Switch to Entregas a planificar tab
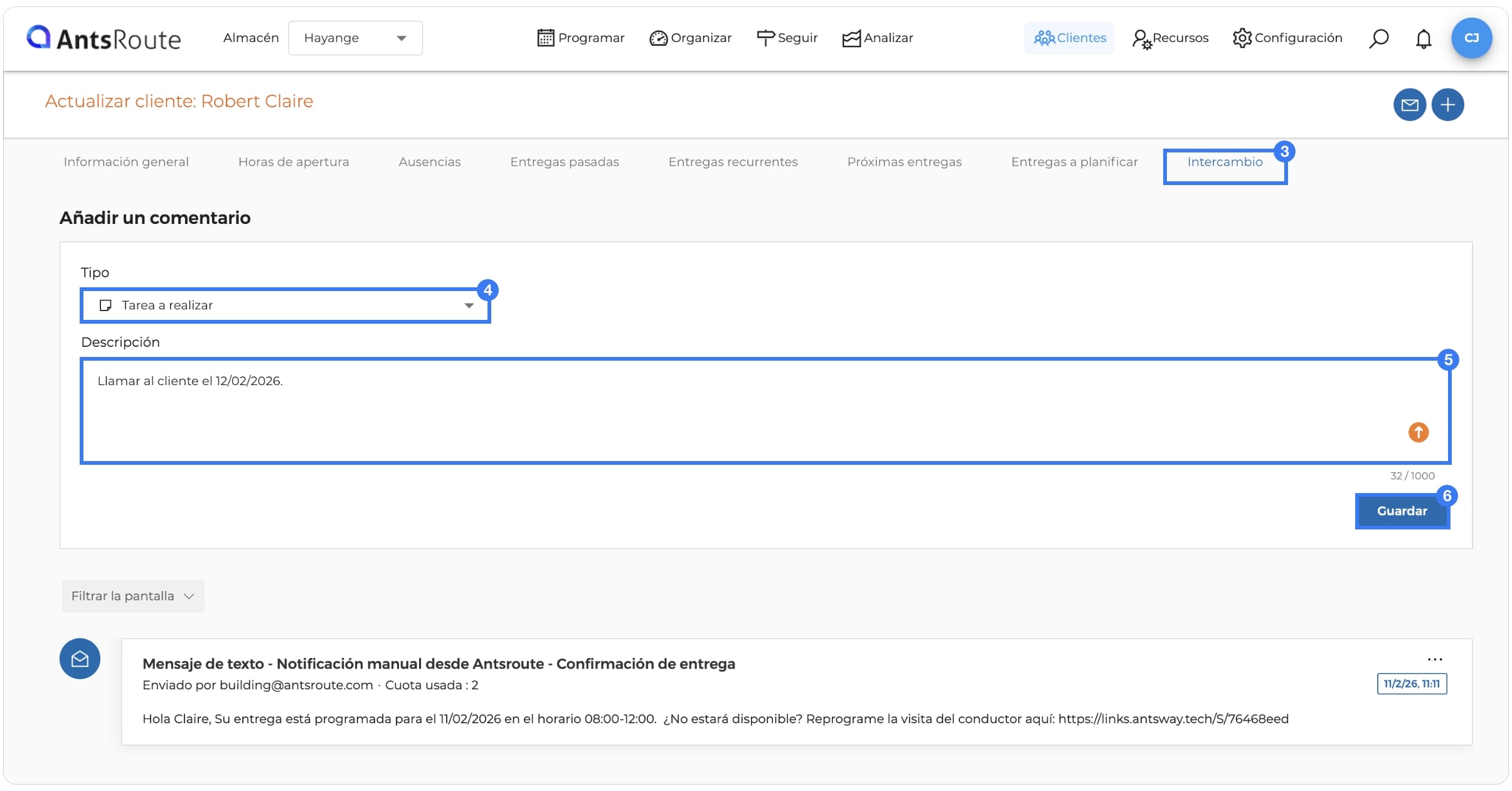 click(x=1075, y=162)
